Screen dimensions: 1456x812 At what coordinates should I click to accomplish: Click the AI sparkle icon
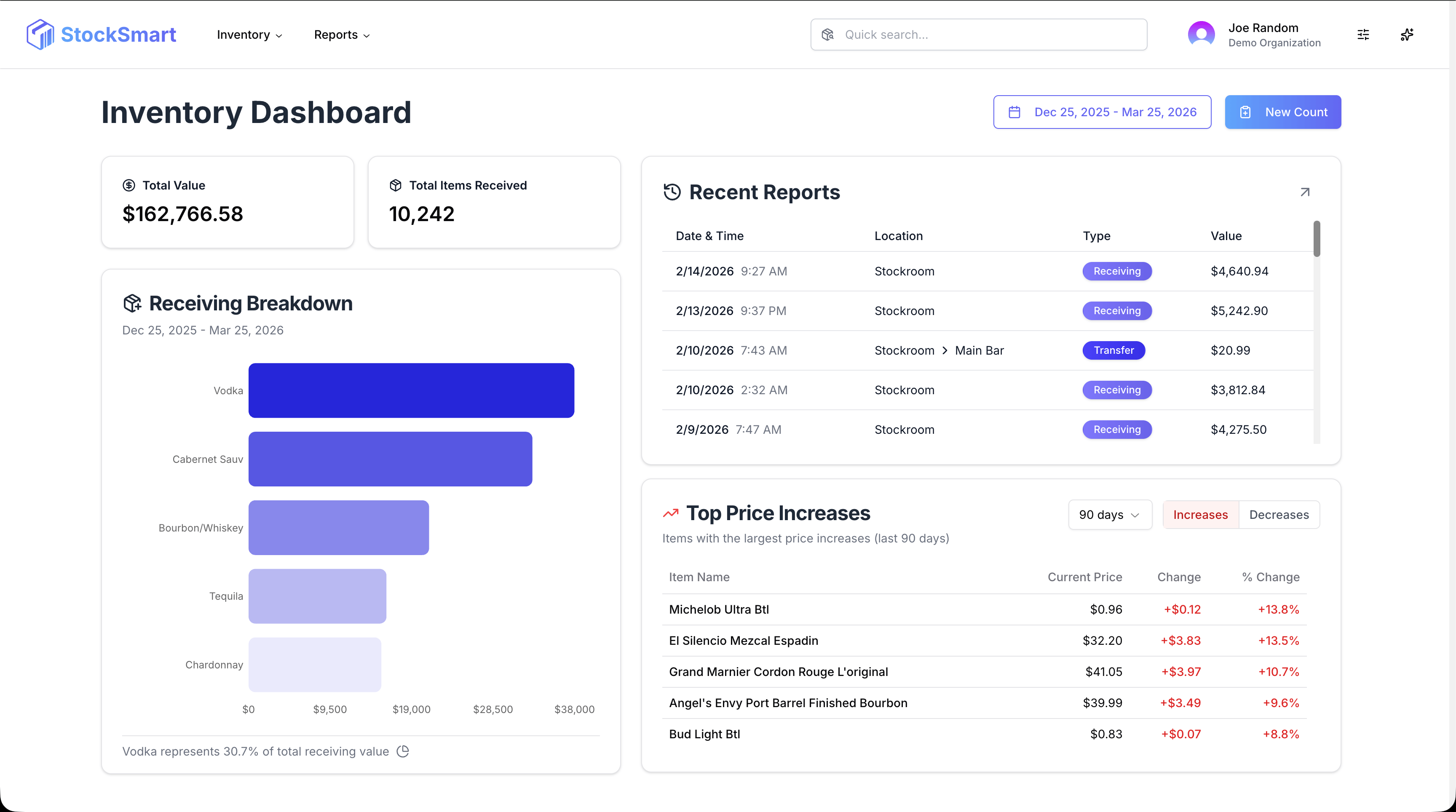coord(1407,35)
